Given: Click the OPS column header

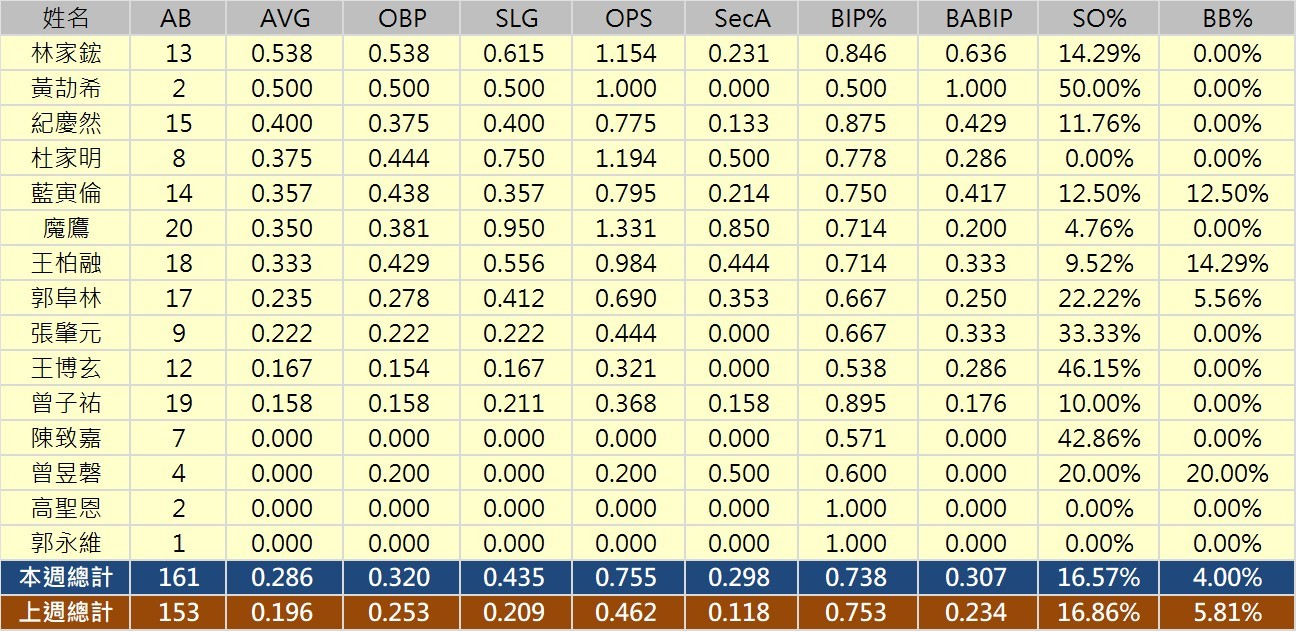Looking at the screenshot, I should point(625,18).
